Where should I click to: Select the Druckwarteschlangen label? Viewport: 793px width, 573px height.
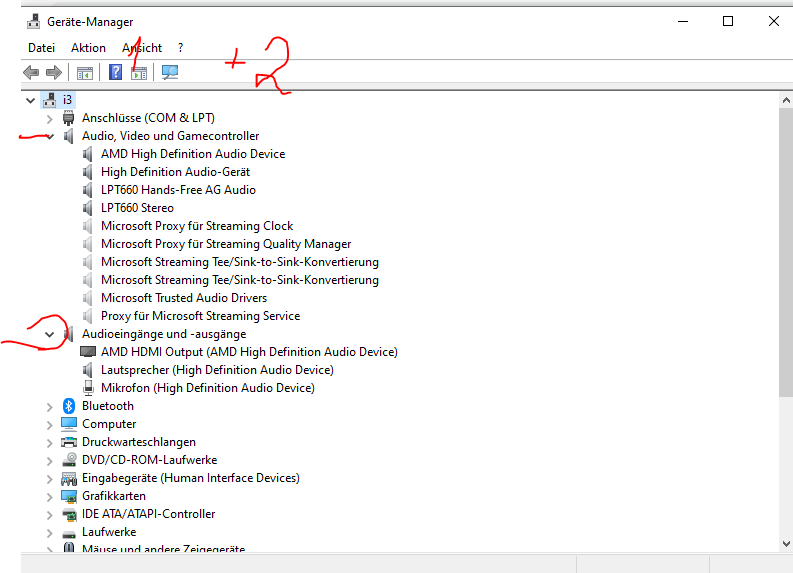[139, 442]
